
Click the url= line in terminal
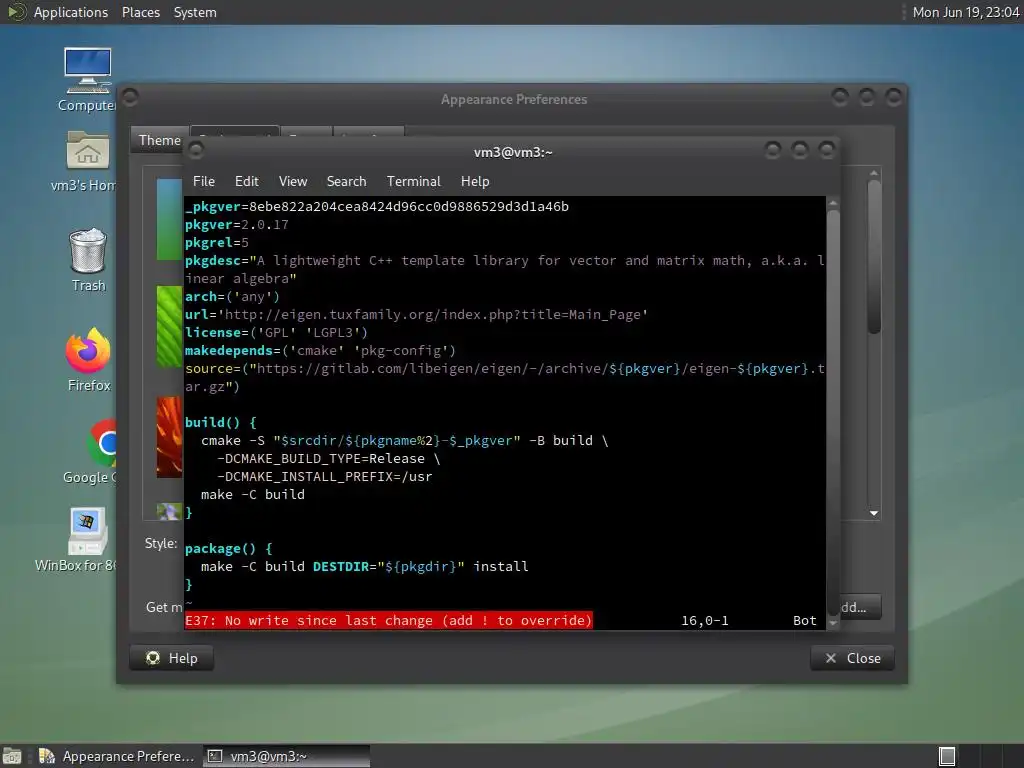click(416, 314)
